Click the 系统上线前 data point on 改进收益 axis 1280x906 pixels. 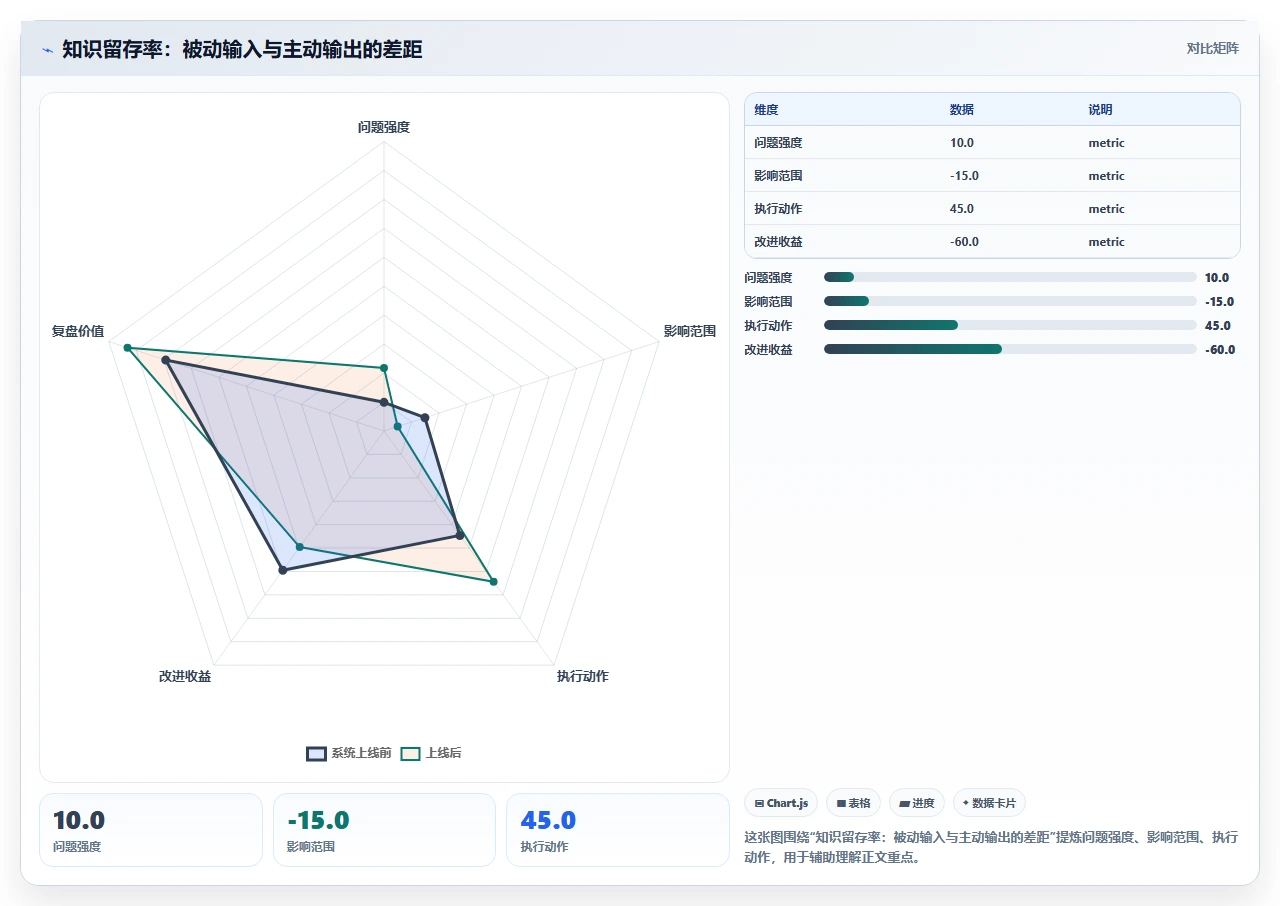click(x=283, y=570)
